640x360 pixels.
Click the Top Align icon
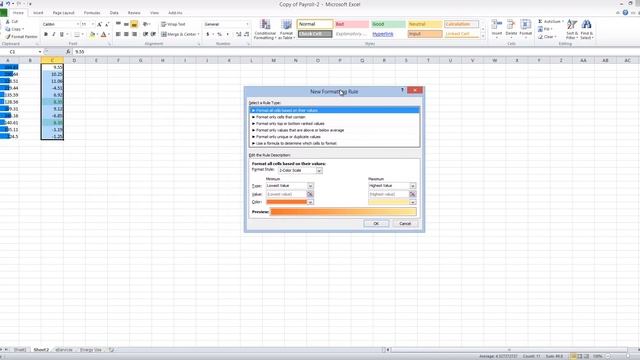pyautogui.click(x=118, y=24)
